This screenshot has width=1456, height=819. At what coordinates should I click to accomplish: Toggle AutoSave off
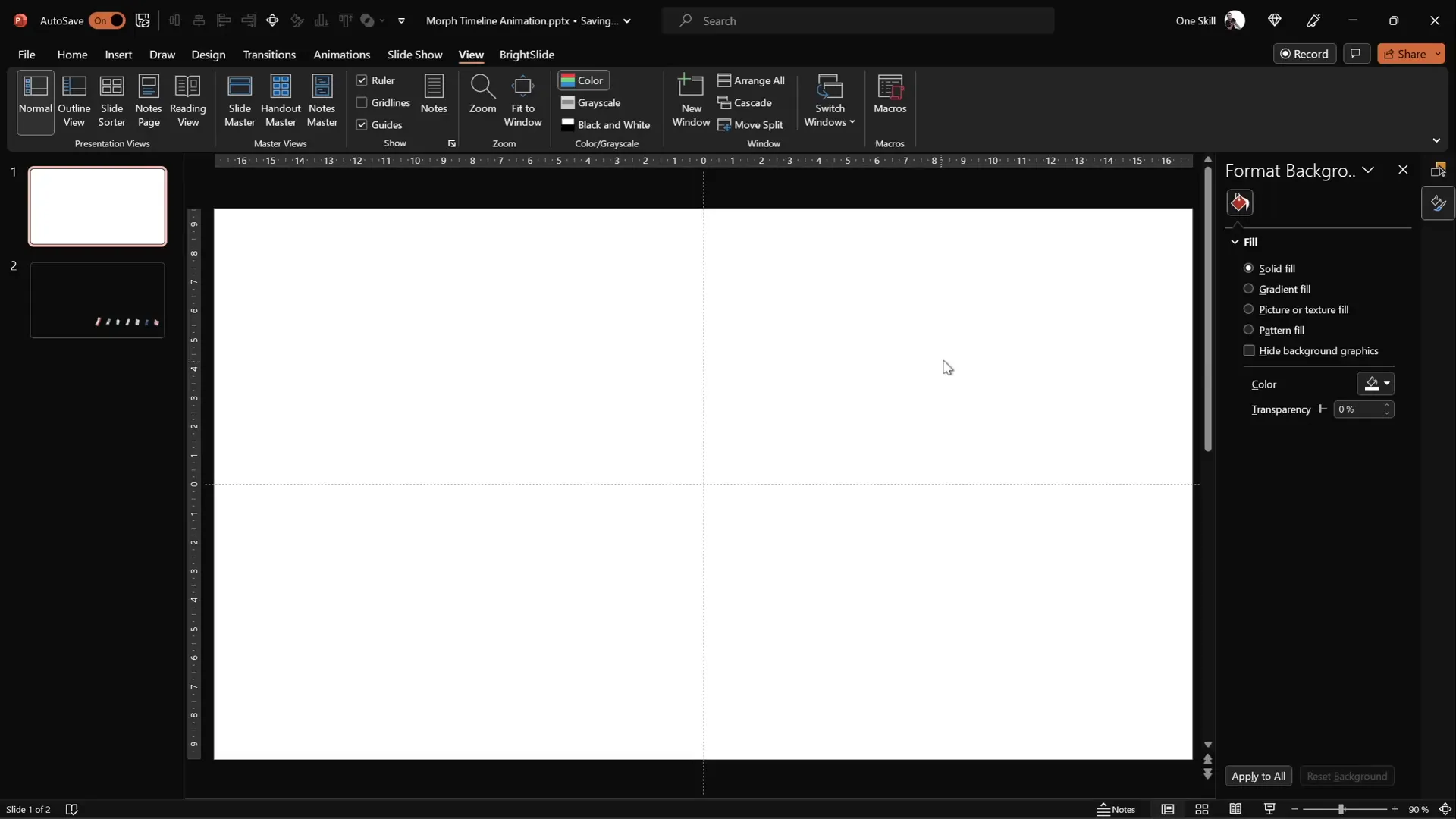[108, 20]
